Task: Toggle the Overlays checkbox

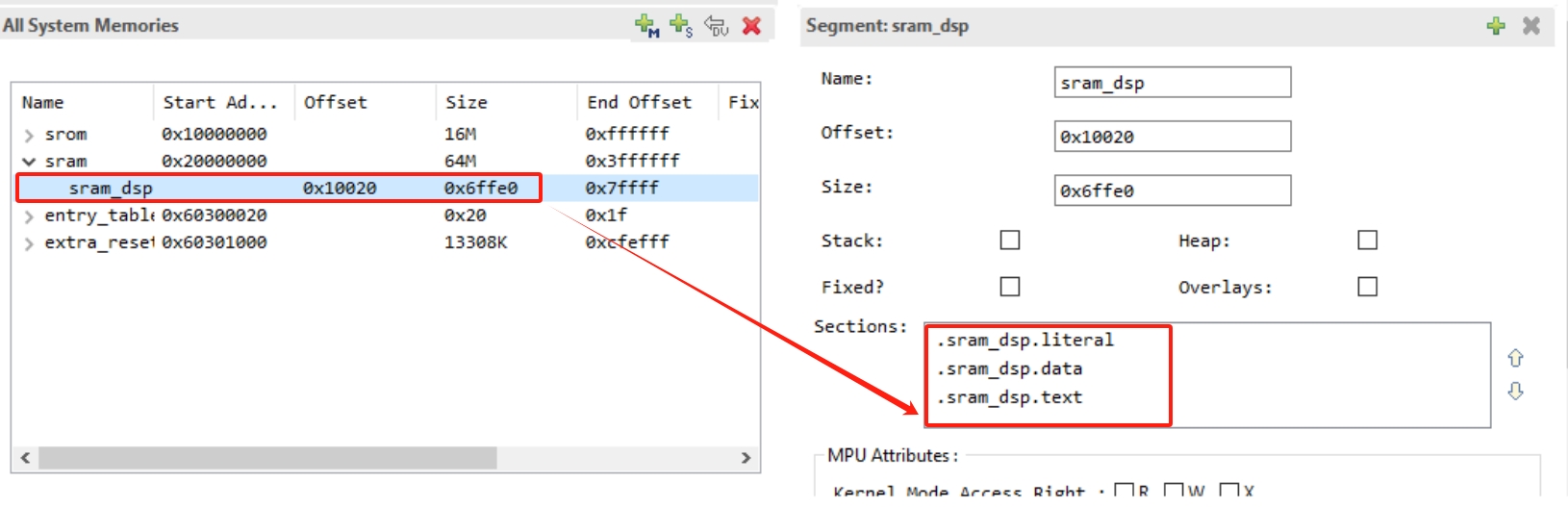Action: point(1367,287)
